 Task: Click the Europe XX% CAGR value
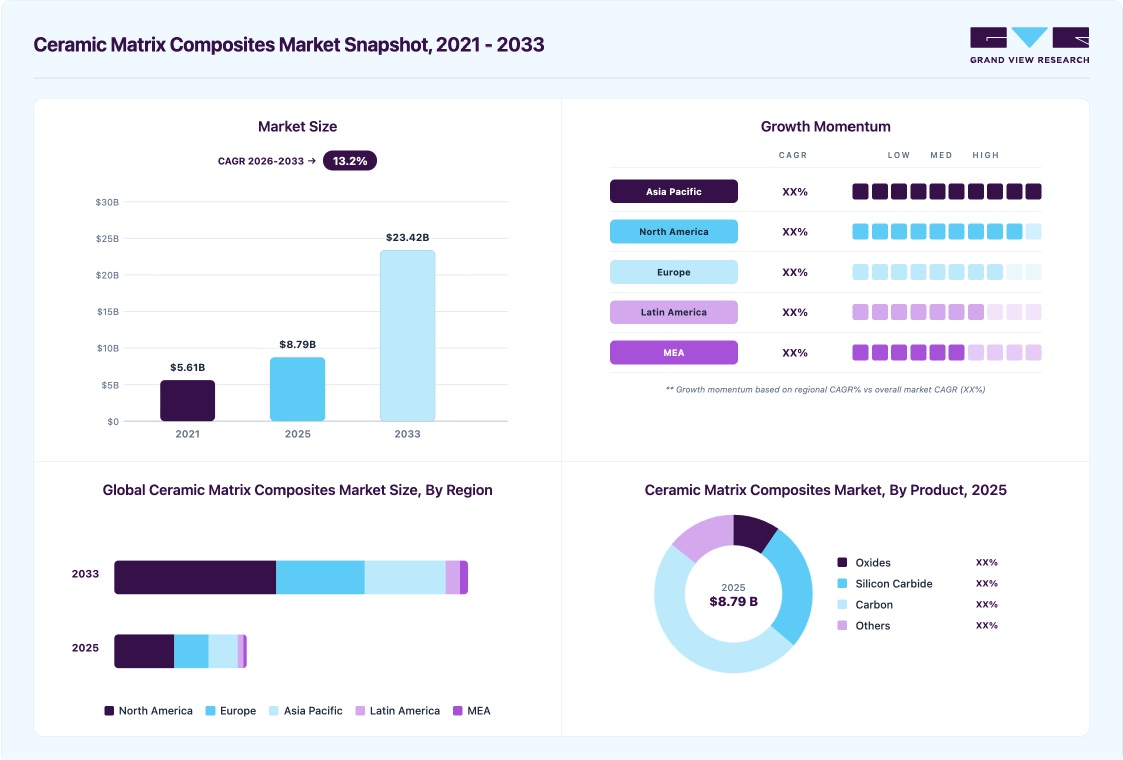(795, 272)
